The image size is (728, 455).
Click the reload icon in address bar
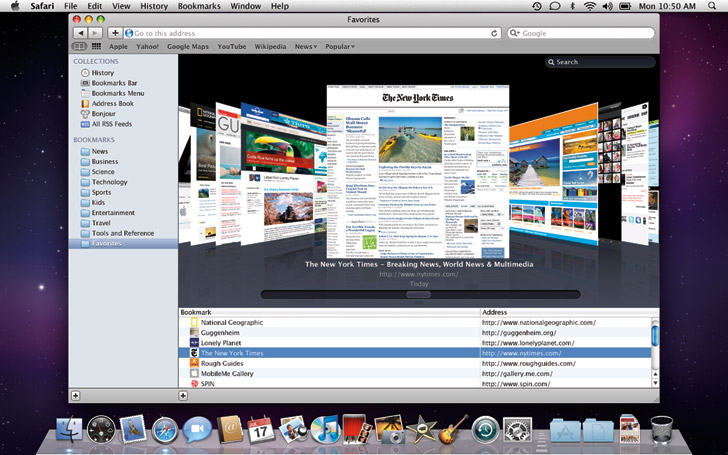[494, 33]
